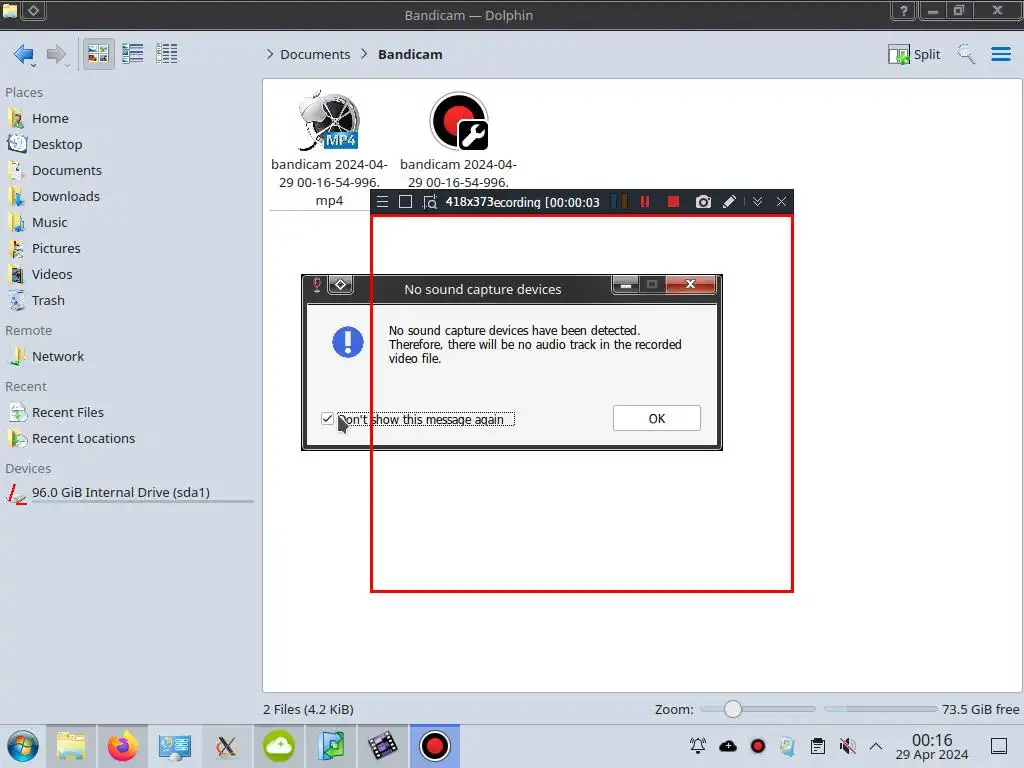Activate the Bandicam drawing pencil tool
Viewport: 1024px width, 768px height.
coord(729,202)
